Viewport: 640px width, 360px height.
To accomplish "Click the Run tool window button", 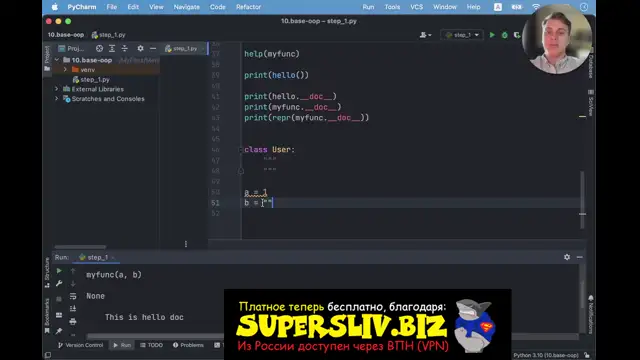I will (x=122, y=345).
